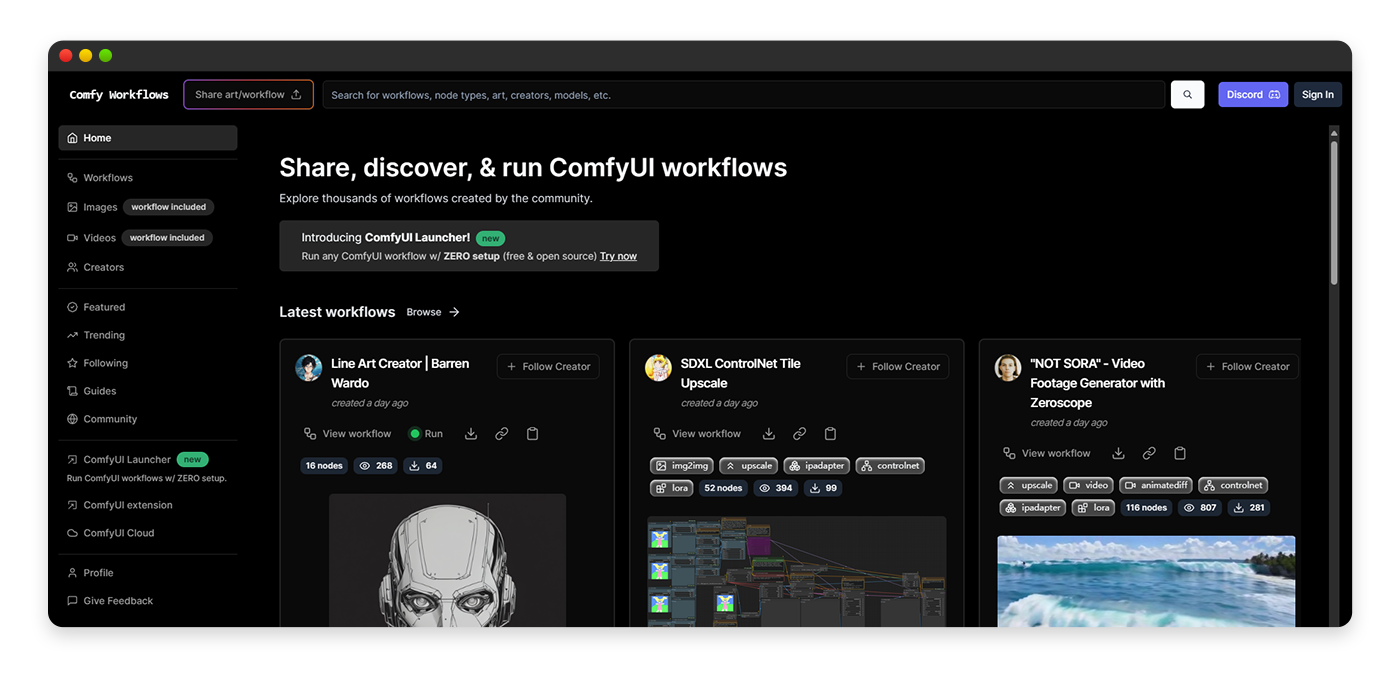Click the Try now link
This screenshot has width=1400, height=700.
pyautogui.click(x=618, y=257)
